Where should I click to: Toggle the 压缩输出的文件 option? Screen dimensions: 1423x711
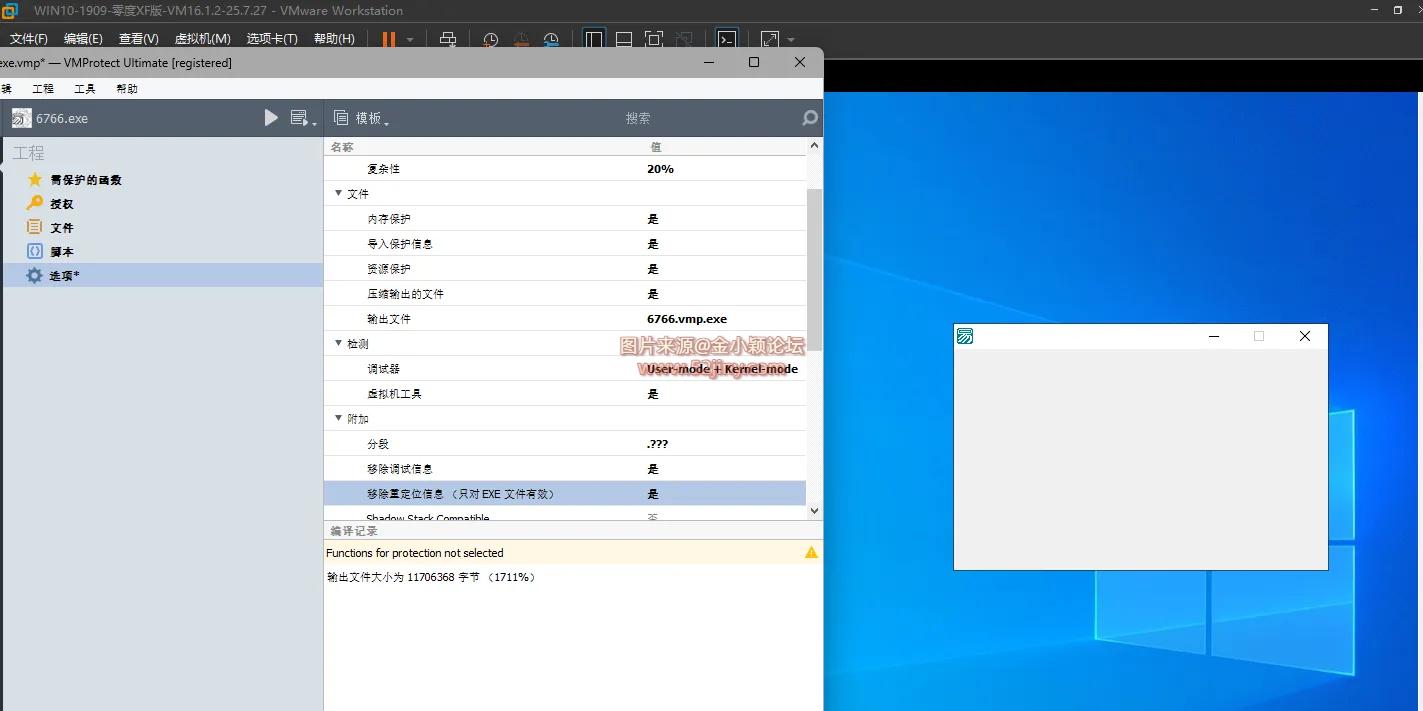(653, 293)
